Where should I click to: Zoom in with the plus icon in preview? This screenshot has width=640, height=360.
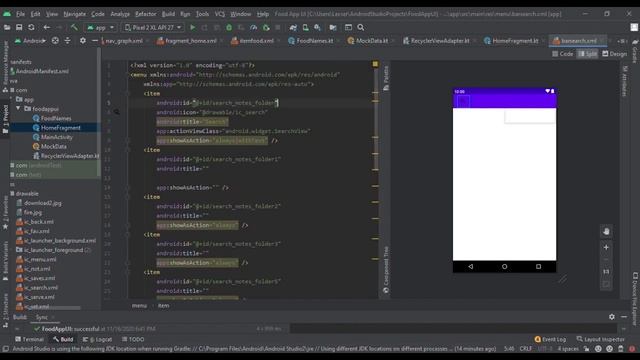(x=606, y=247)
